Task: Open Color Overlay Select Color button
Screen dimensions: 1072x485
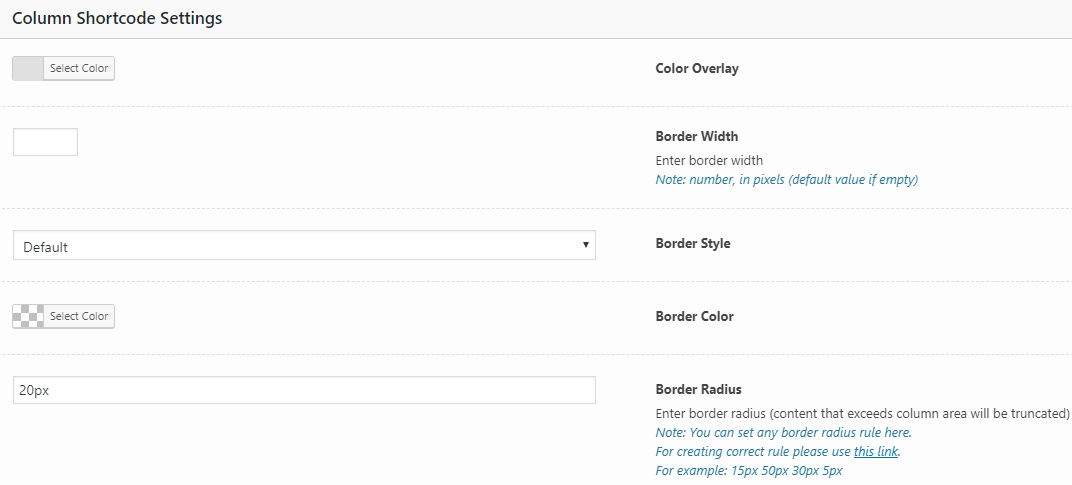Action: [79, 68]
